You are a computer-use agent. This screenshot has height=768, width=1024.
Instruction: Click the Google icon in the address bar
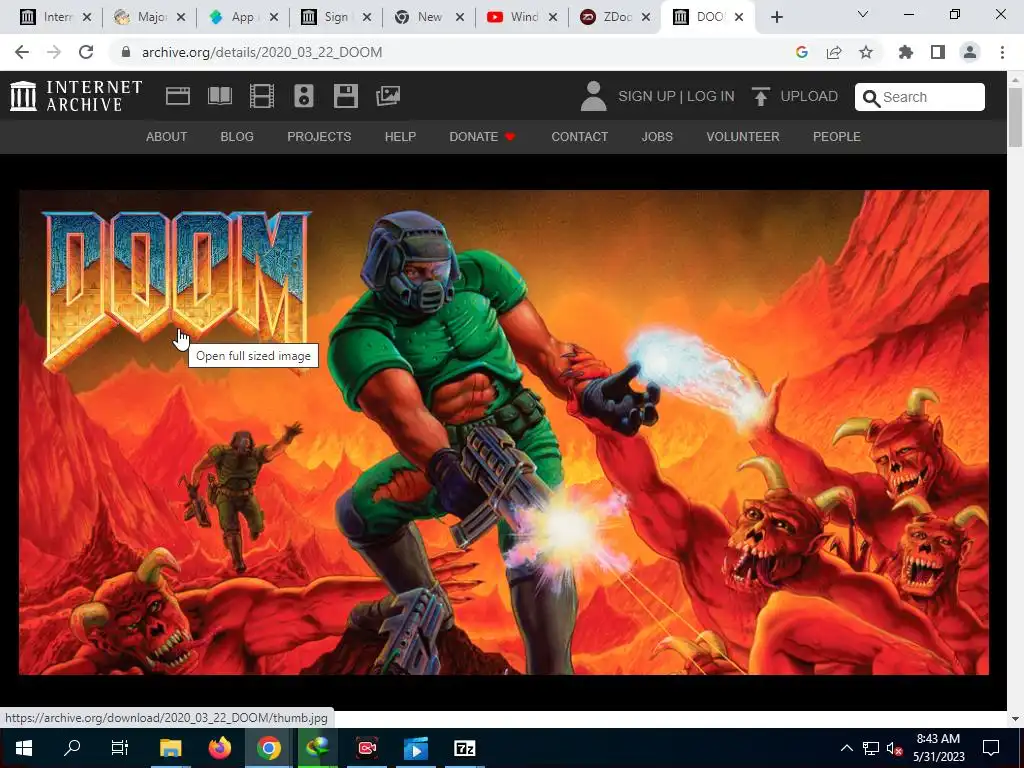(x=802, y=52)
